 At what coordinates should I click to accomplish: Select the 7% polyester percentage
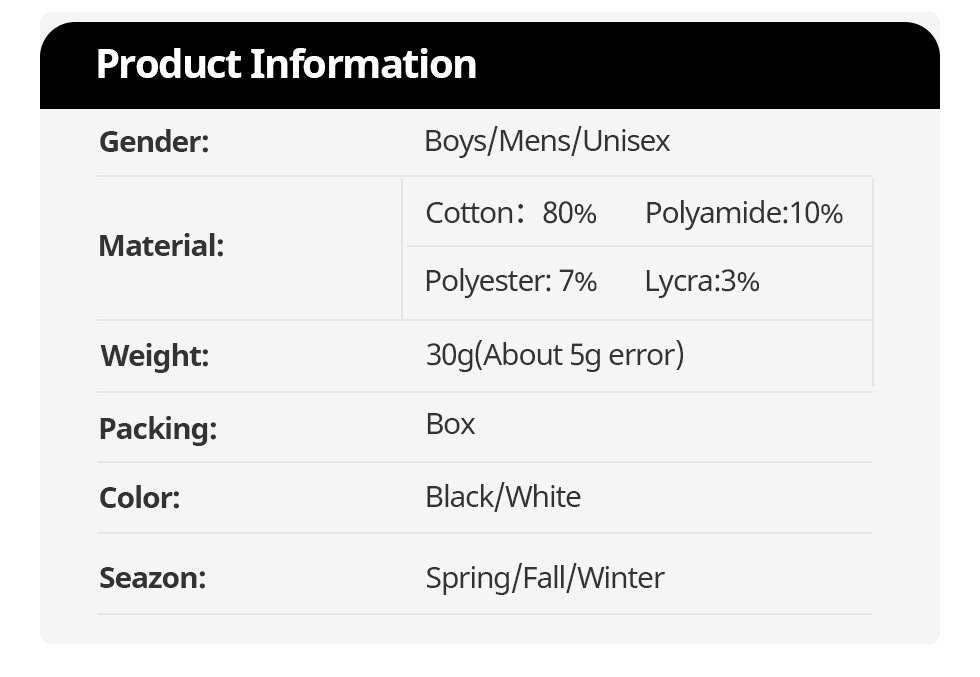[x=578, y=281]
